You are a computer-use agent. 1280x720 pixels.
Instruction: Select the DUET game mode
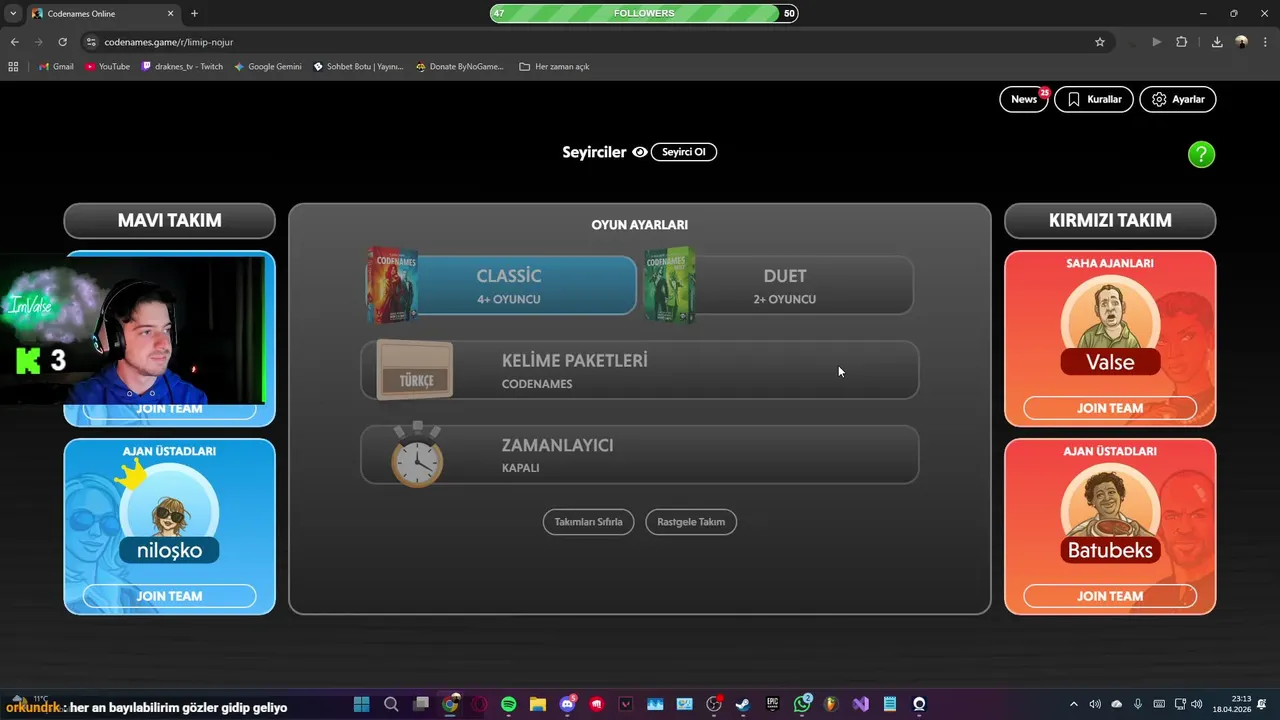point(779,285)
